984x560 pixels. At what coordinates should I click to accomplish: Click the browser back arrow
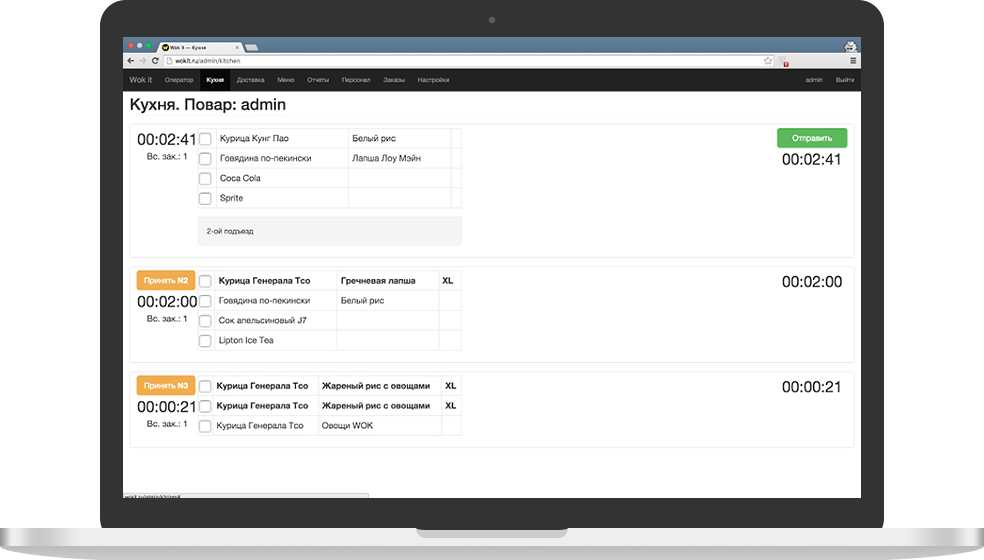[x=130, y=61]
